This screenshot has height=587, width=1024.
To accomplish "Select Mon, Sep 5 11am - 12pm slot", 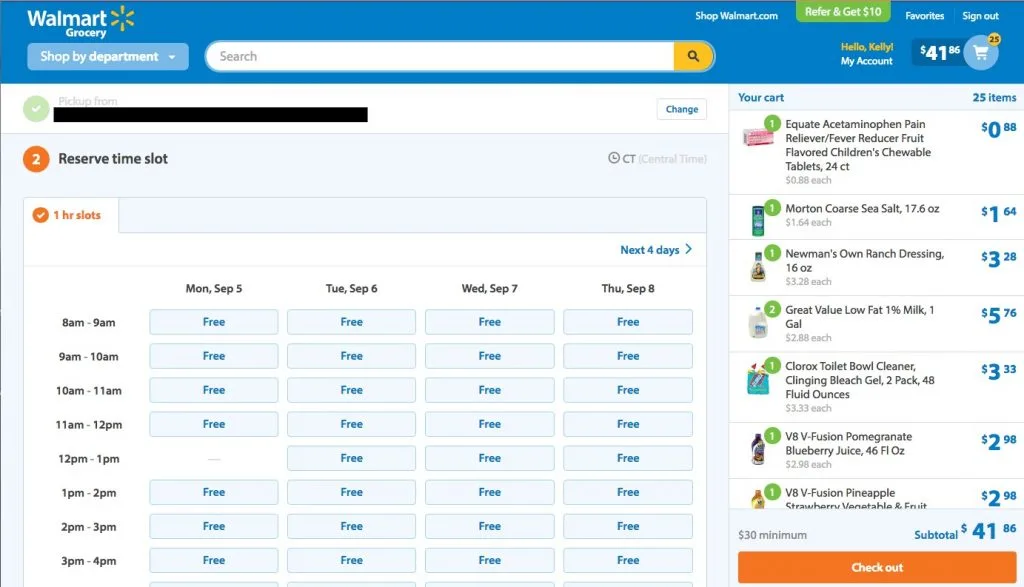I will (x=214, y=424).
